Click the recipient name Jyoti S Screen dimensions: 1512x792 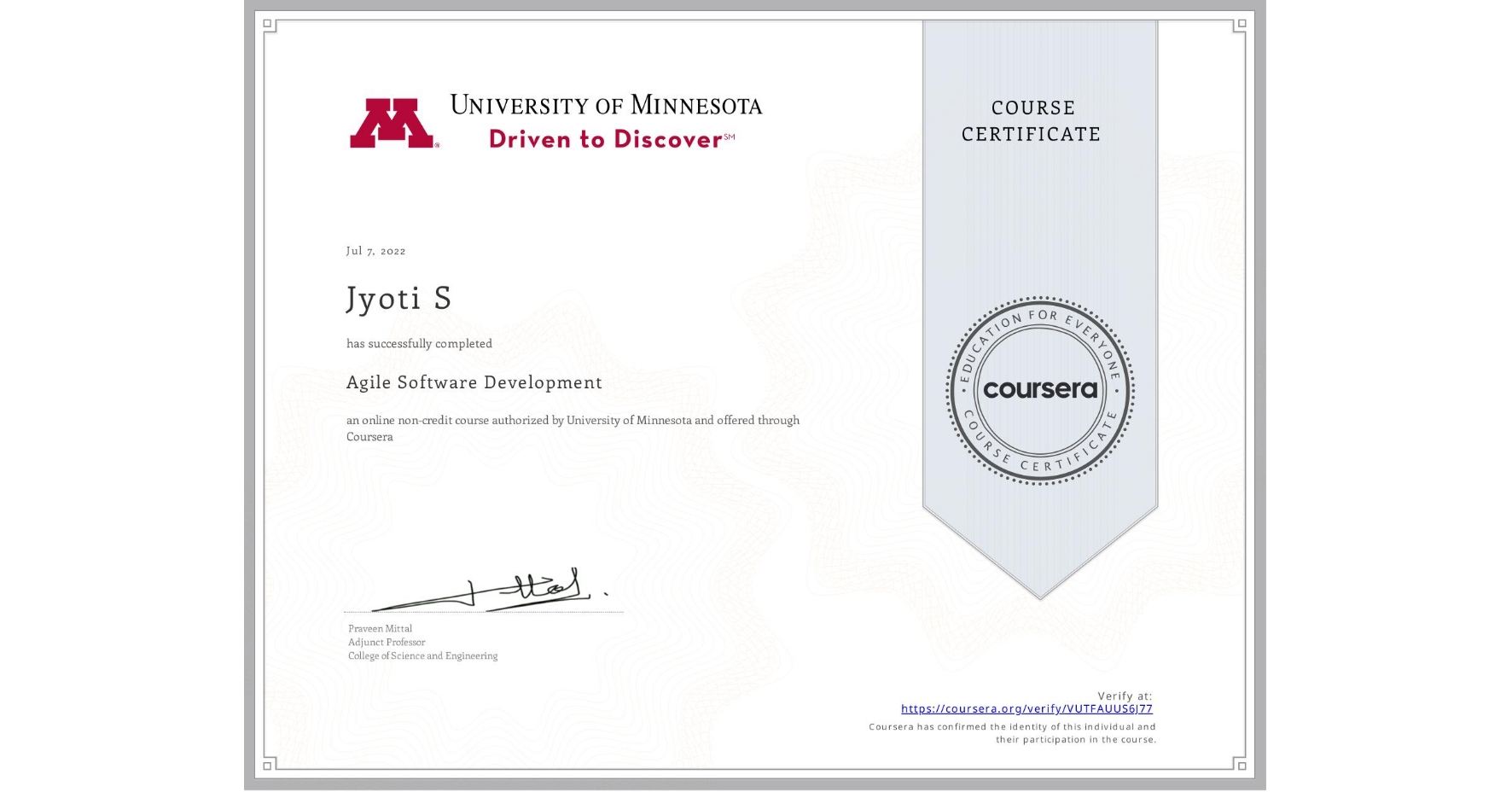tap(397, 299)
